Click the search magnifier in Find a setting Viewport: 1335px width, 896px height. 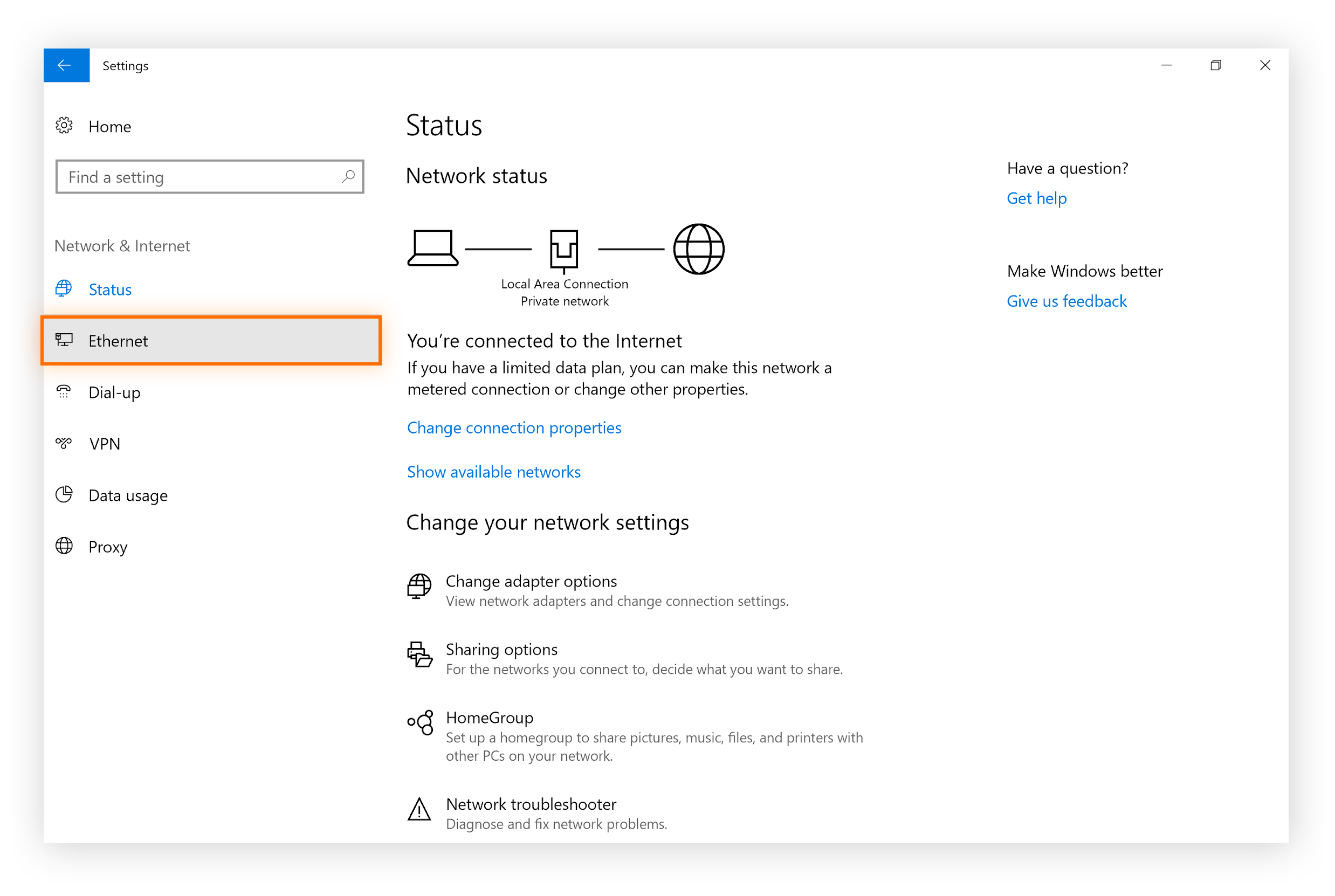348,177
